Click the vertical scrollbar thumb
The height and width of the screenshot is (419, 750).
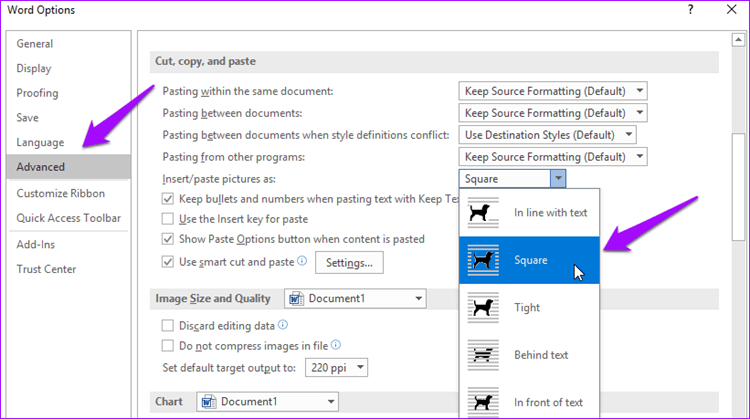738,187
